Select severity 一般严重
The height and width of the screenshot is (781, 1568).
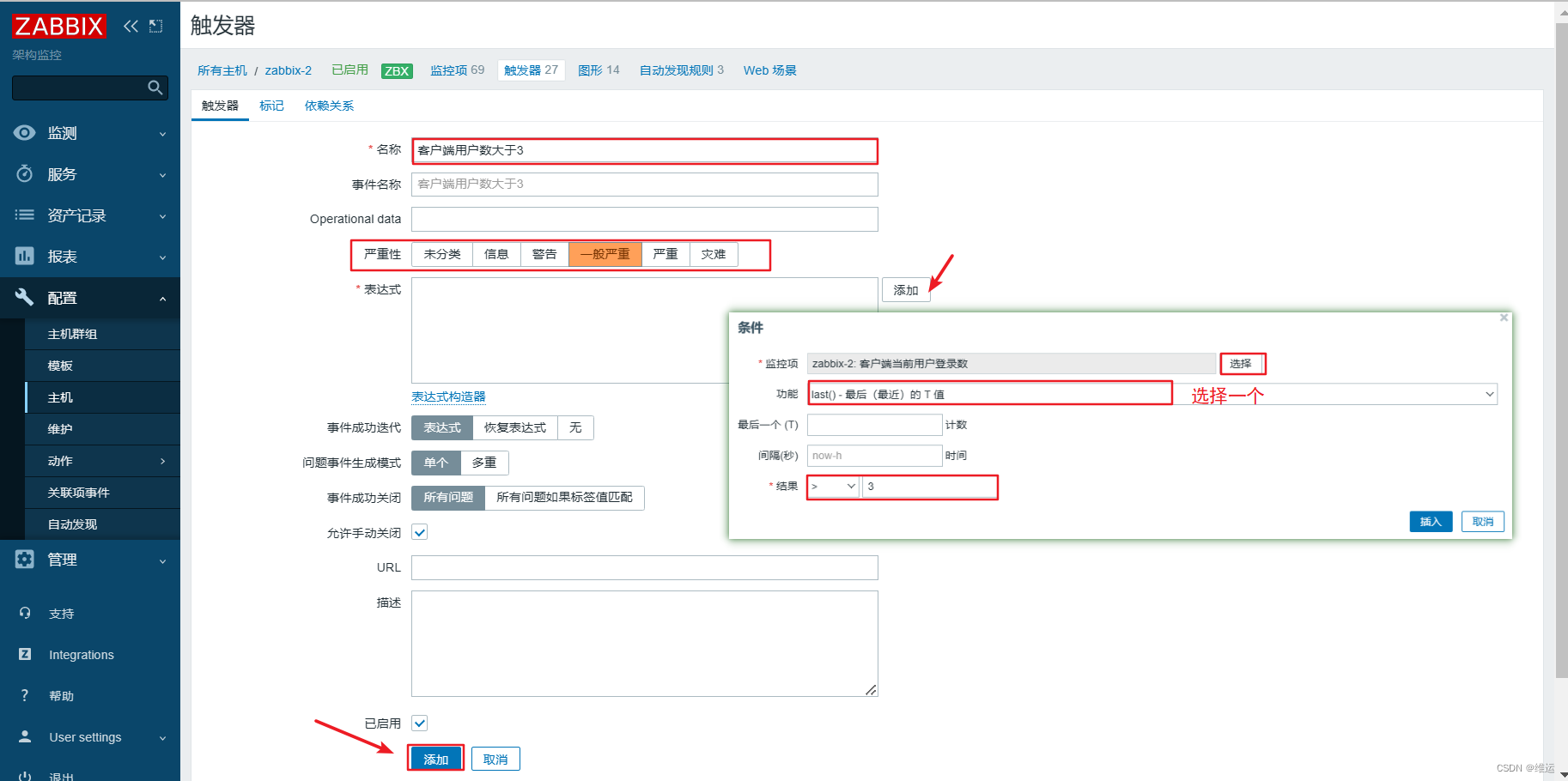(x=605, y=254)
